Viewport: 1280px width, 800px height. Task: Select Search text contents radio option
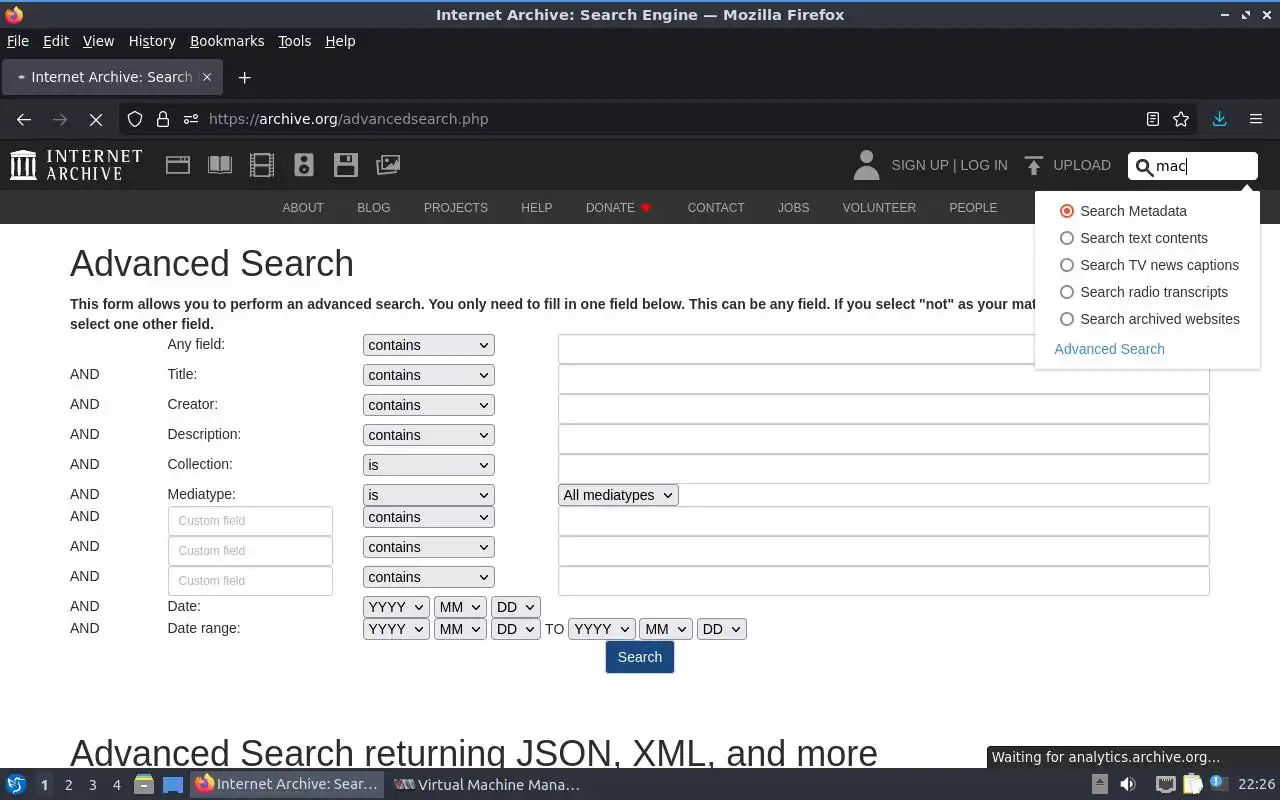click(x=1067, y=238)
